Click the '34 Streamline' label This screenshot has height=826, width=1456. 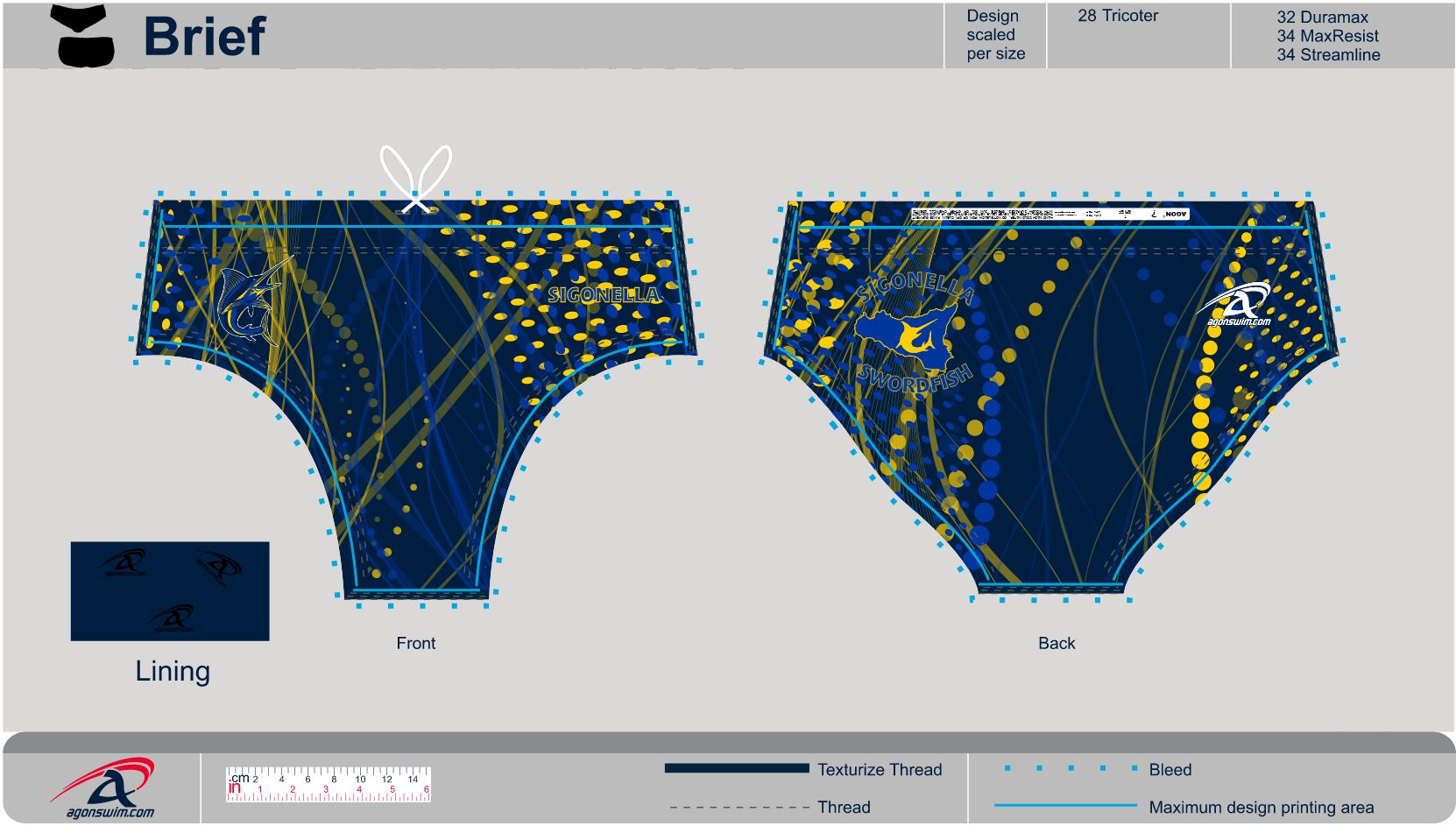[x=1328, y=55]
